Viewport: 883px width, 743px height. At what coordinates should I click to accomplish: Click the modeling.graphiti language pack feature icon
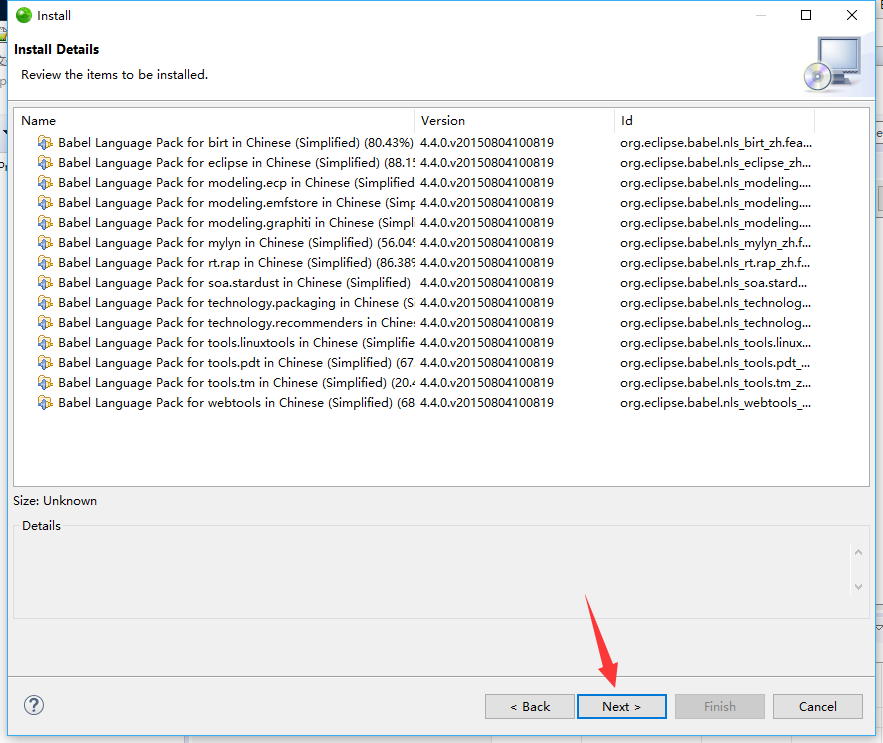coord(45,223)
